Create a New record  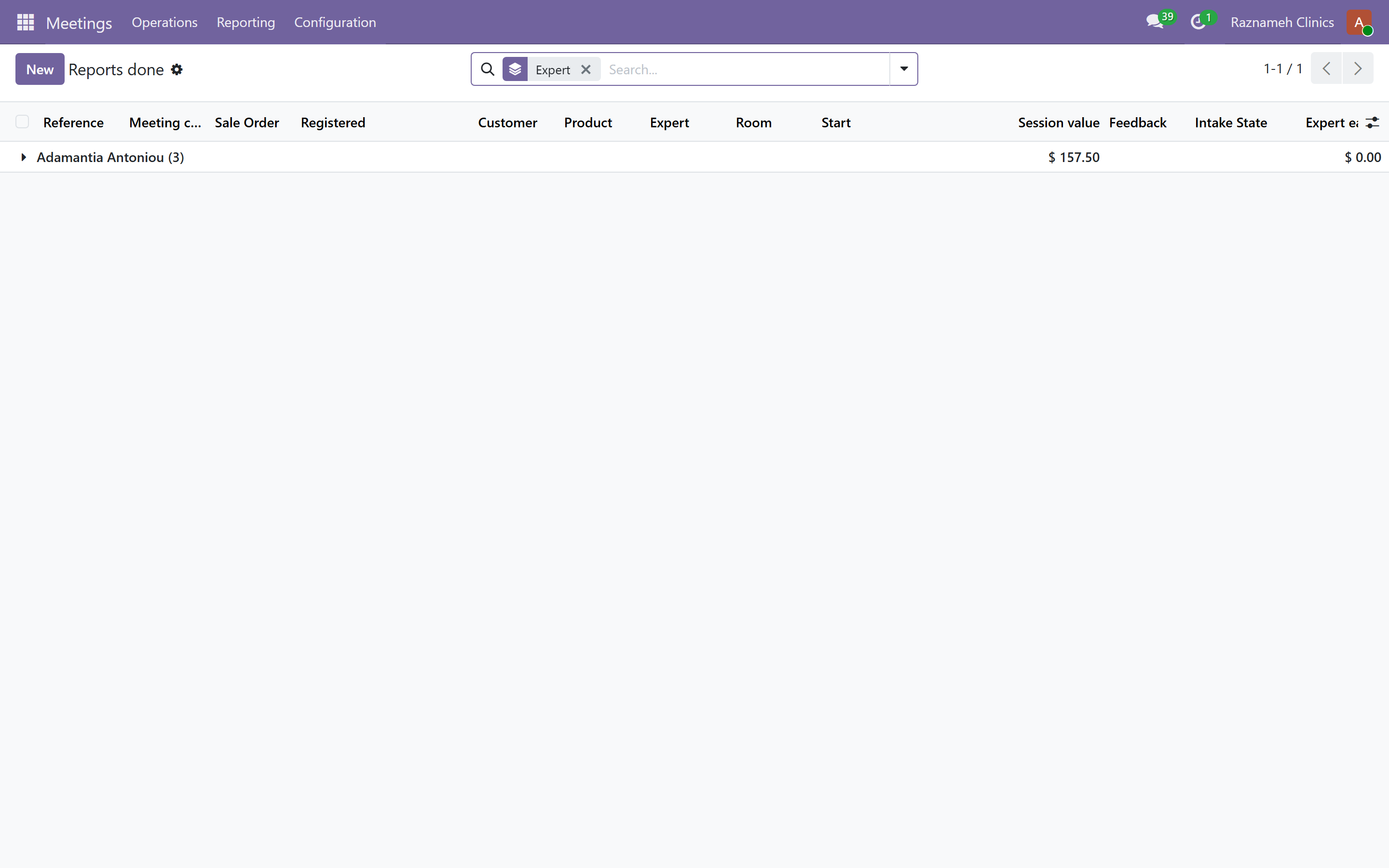[40, 69]
